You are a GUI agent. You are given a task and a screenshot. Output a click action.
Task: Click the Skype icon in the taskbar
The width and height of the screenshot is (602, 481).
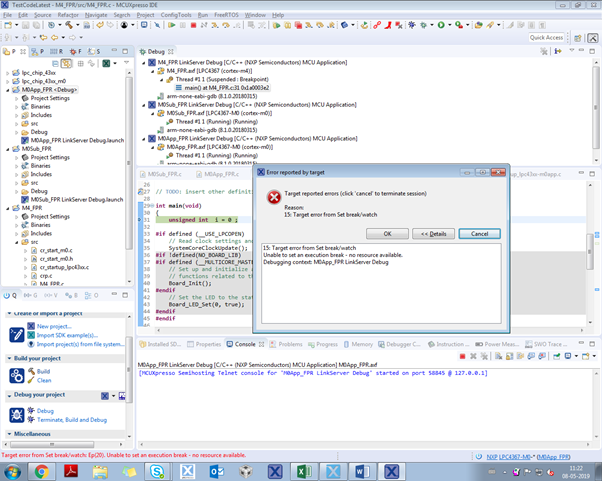(157, 471)
